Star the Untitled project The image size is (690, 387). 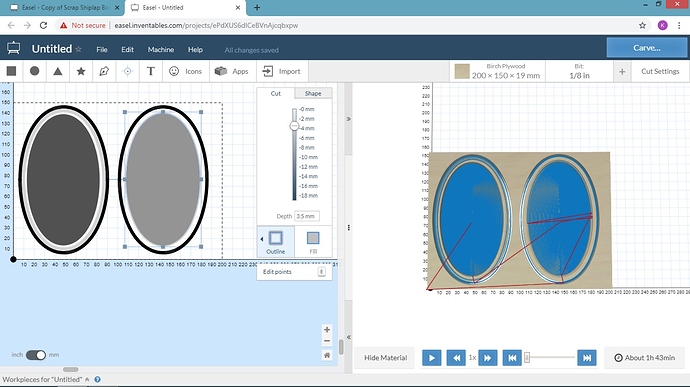(78, 49)
